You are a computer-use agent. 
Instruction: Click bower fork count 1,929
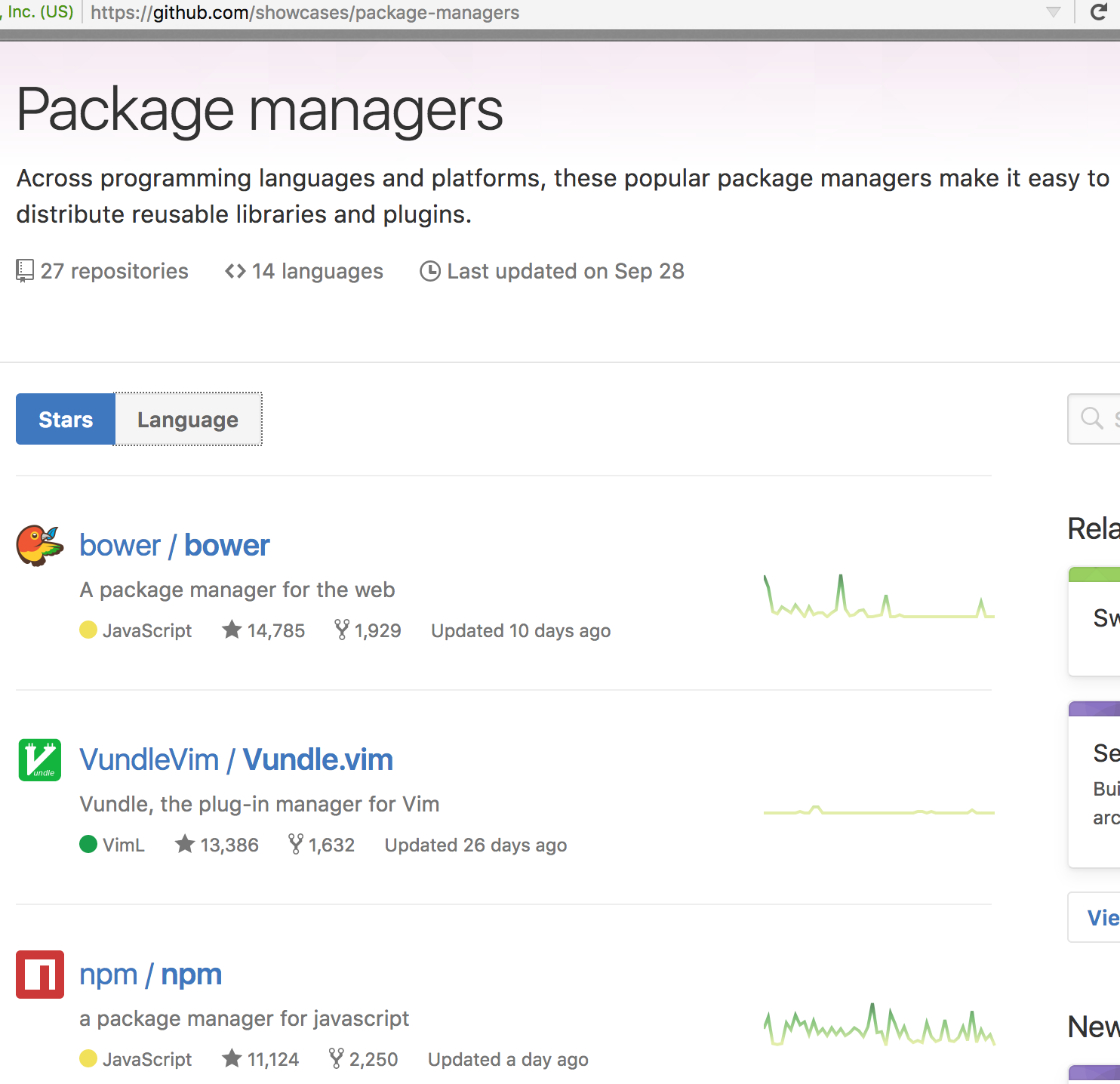(x=378, y=630)
